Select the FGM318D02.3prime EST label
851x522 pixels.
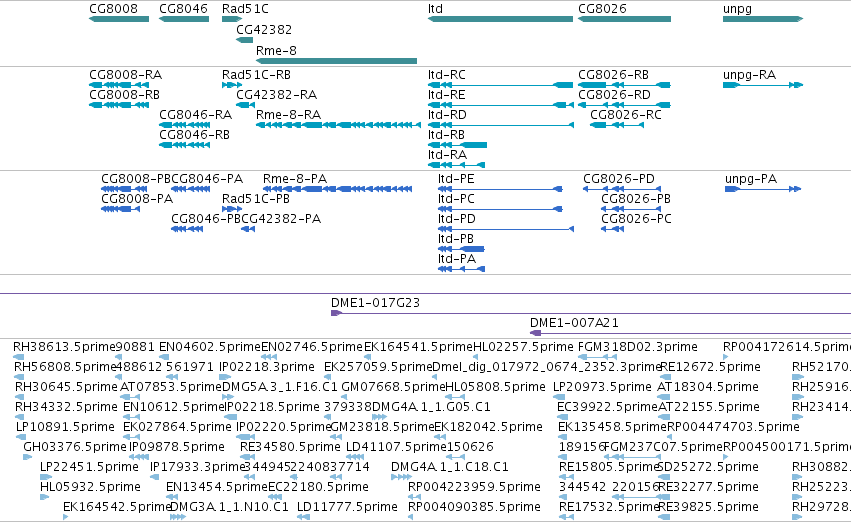pyautogui.click(x=638, y=347)
